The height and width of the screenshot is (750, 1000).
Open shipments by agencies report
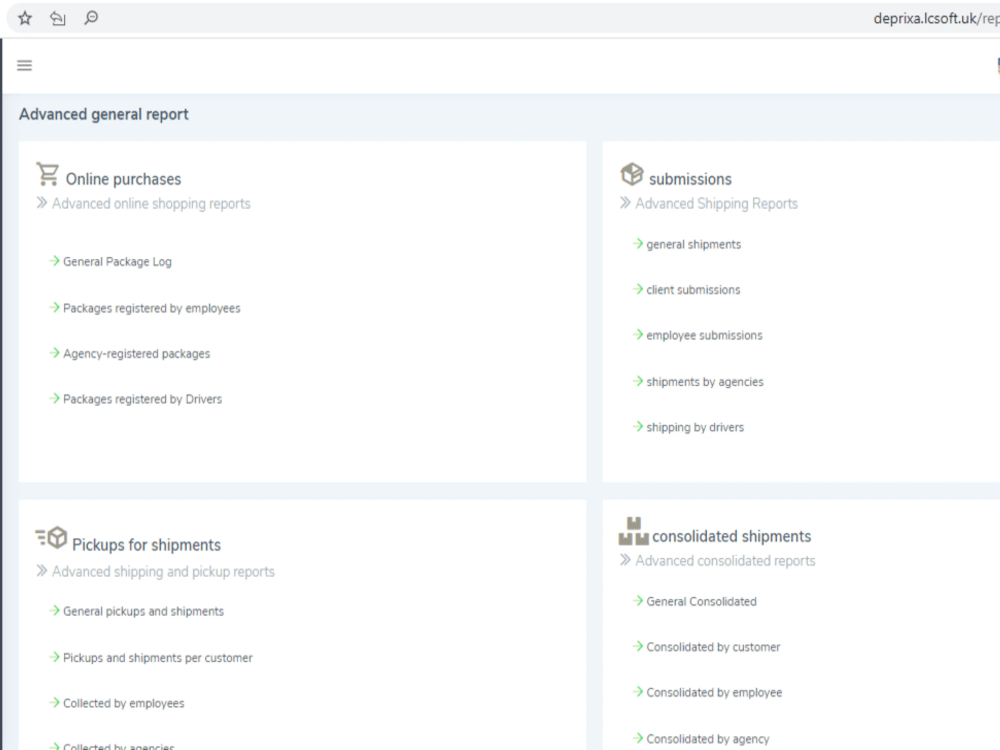point(705,381)
